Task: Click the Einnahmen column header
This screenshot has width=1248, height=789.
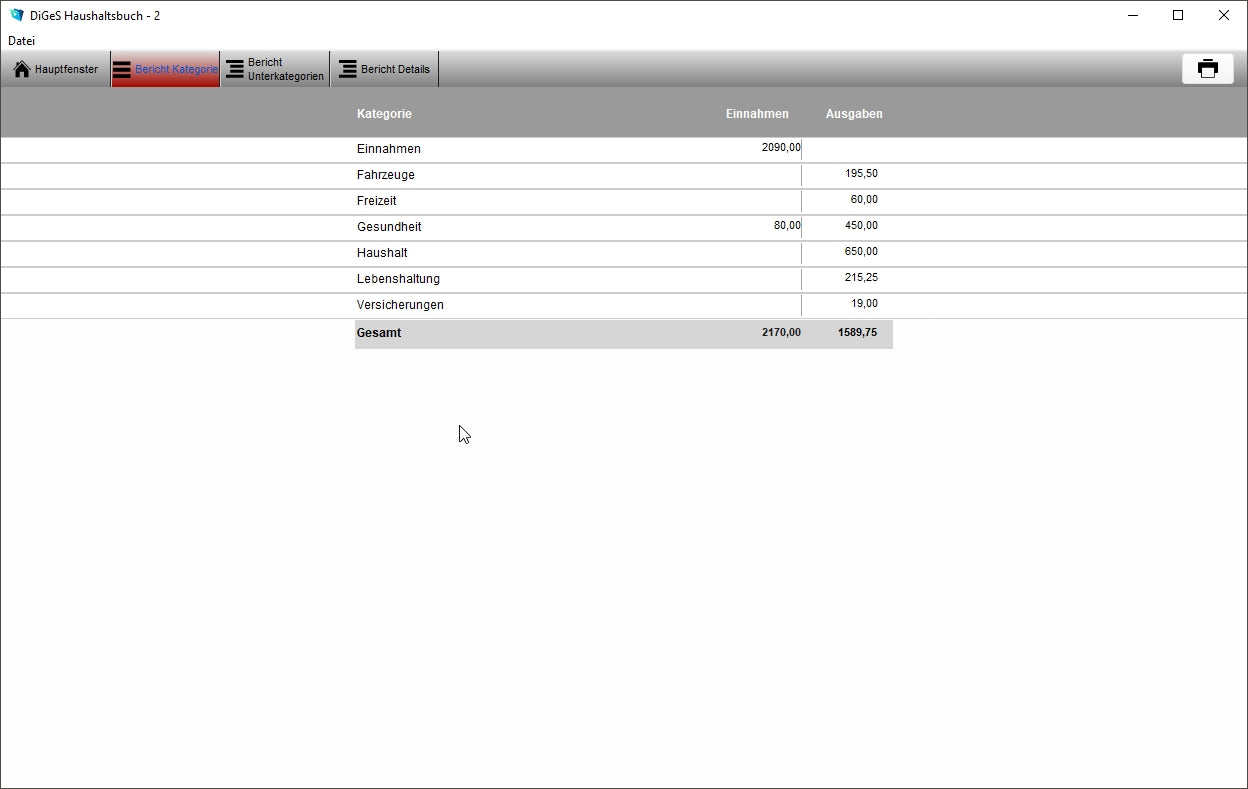Action: tap(756, 114)
